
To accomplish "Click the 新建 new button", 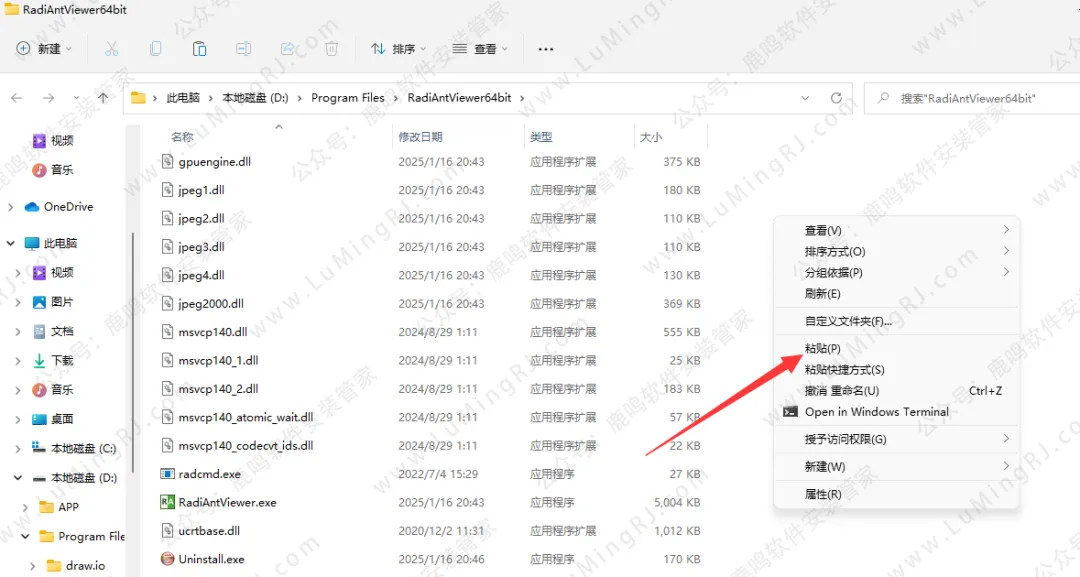I will pyautogui.click(x=45, y=49).
